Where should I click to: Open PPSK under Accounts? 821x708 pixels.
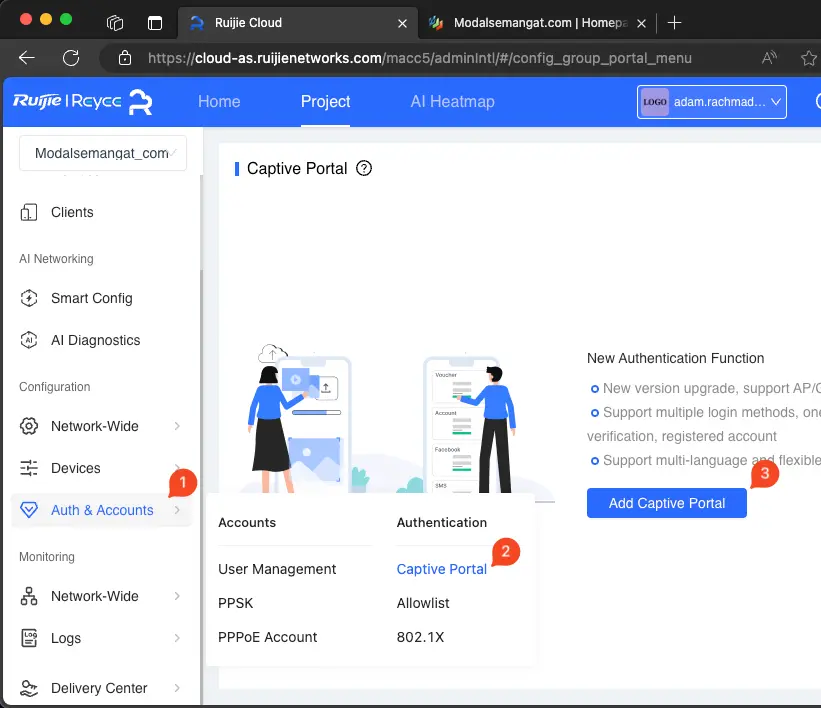236,603
